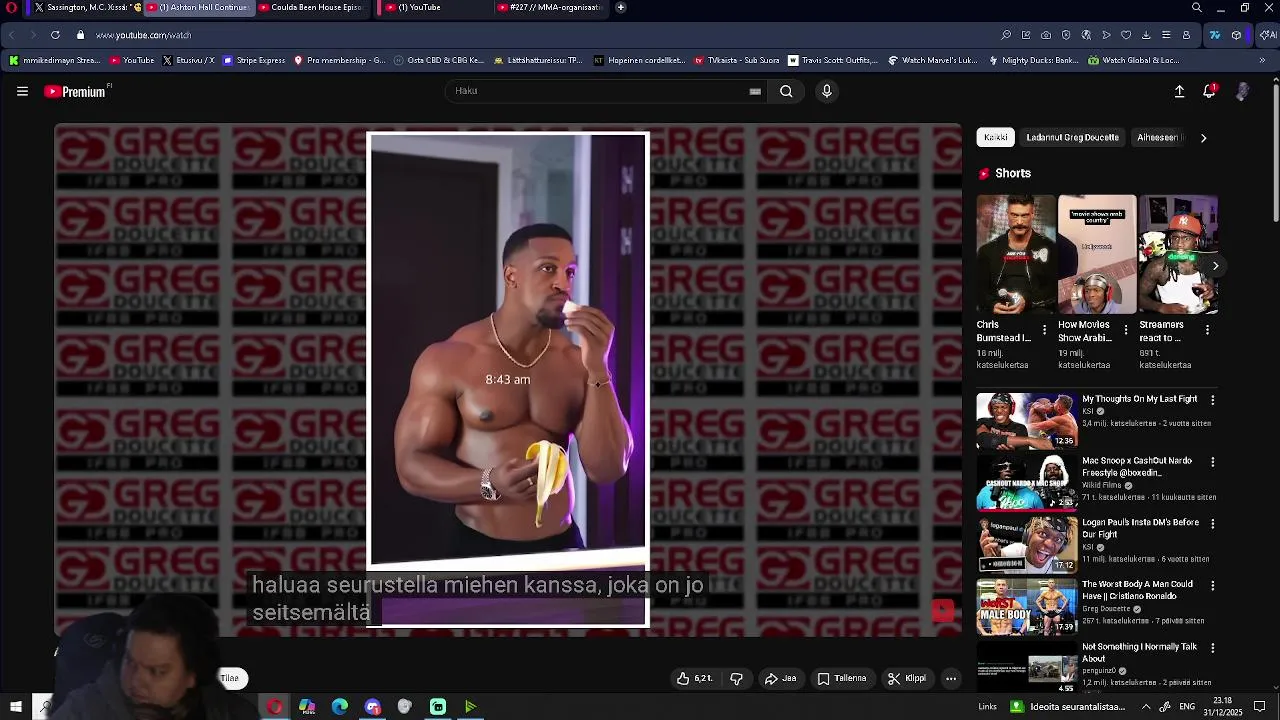Show more filter chips with right arrow
Viewport: 1280px width, 720px height.
(1203, 138)
